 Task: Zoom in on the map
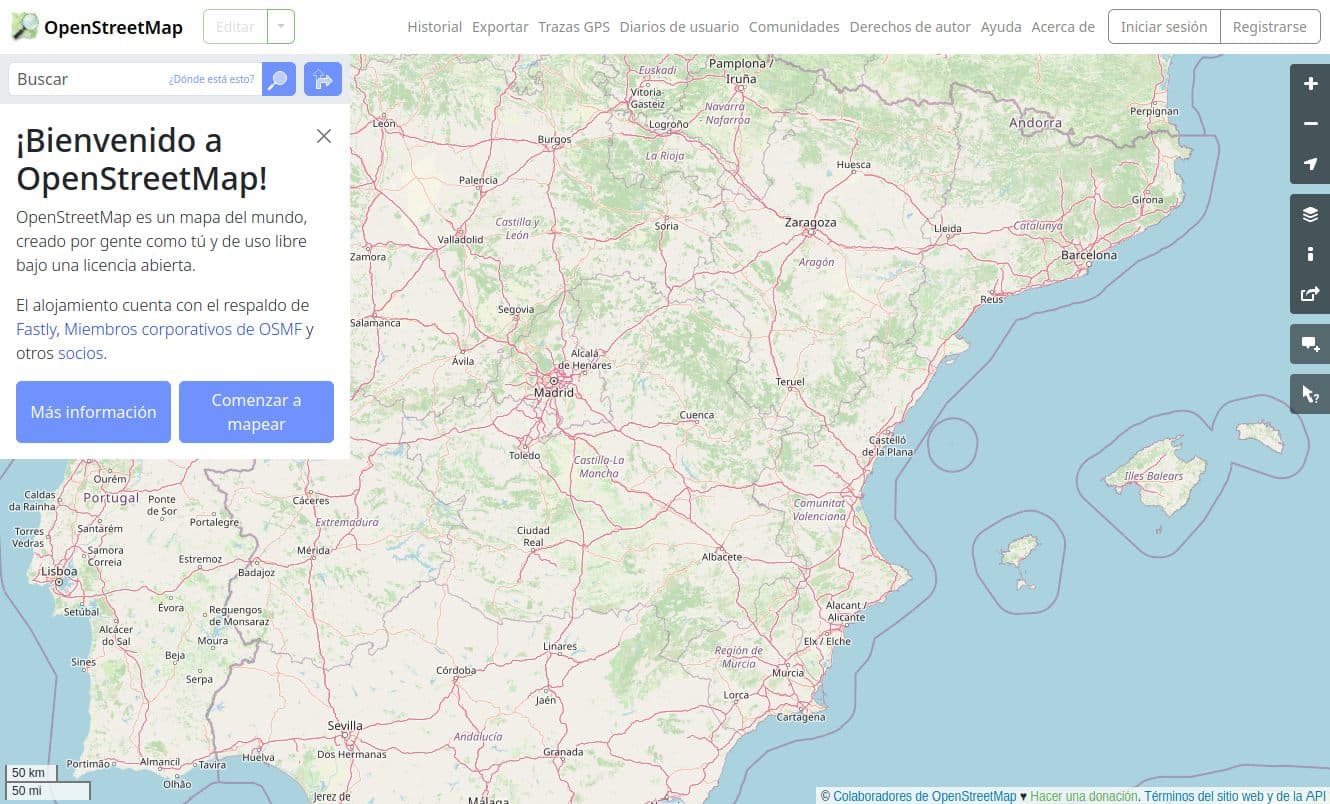(x=1310, y=84)
